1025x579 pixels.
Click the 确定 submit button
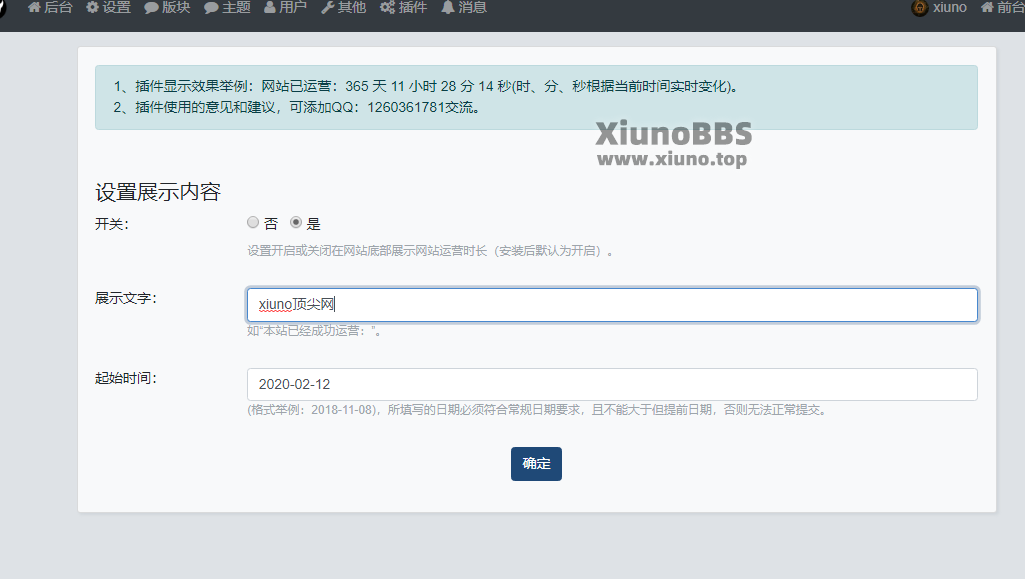pos(536,463)
